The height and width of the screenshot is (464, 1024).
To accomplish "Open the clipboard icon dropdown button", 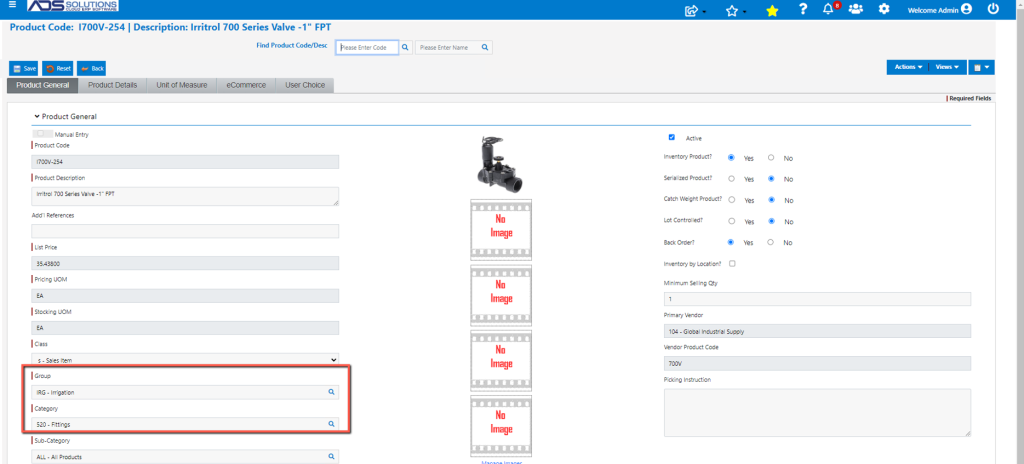I will coord(981,67).
